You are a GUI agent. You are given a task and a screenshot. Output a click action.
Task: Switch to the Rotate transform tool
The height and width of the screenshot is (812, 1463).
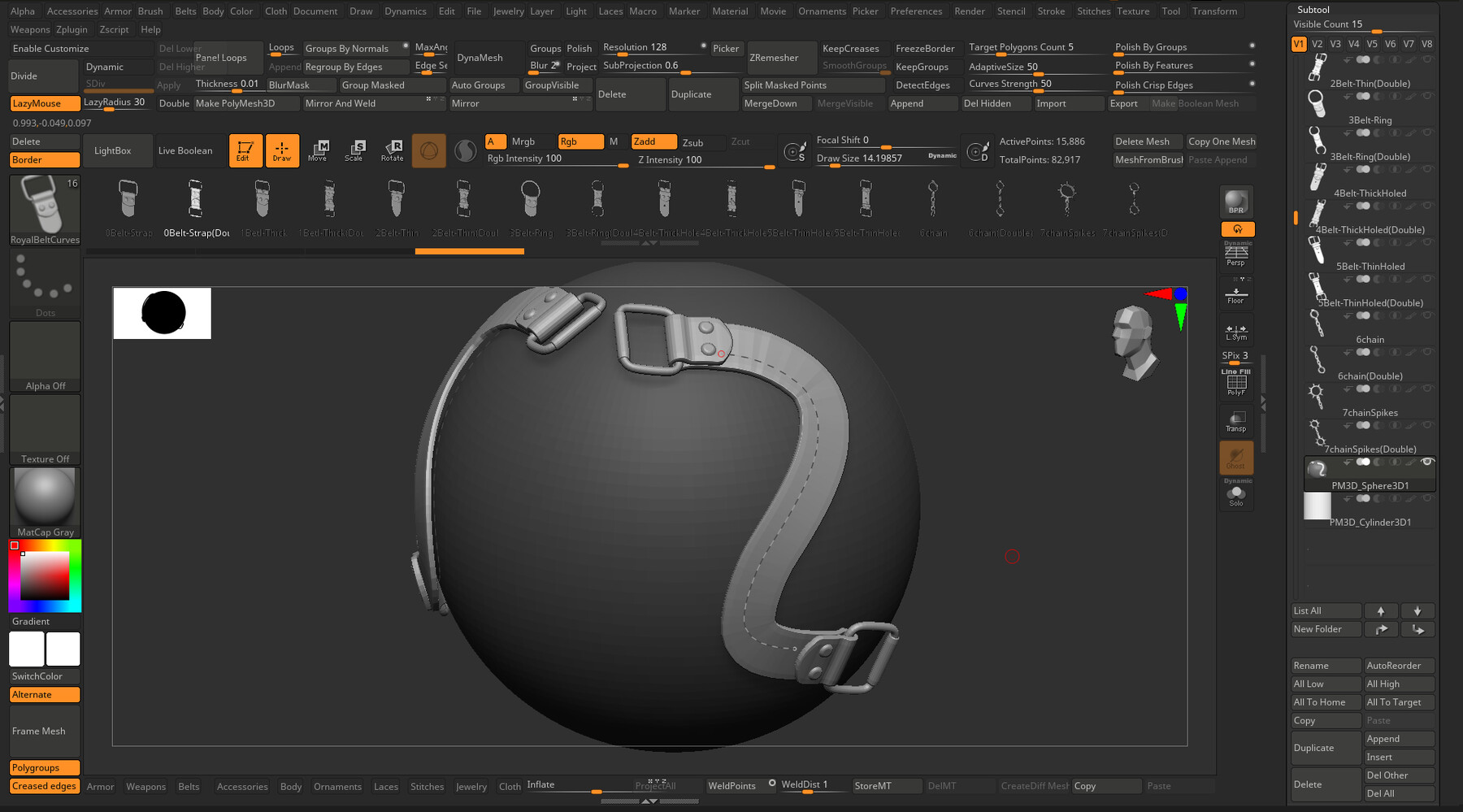[392, 150]
